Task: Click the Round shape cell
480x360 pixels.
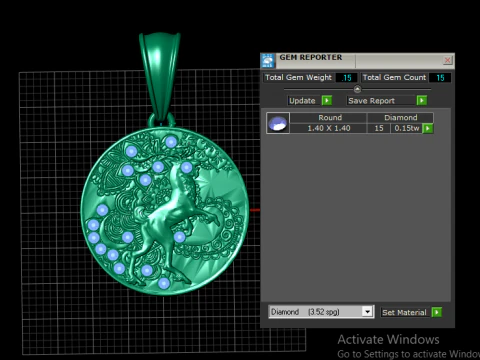Action: 330,118
